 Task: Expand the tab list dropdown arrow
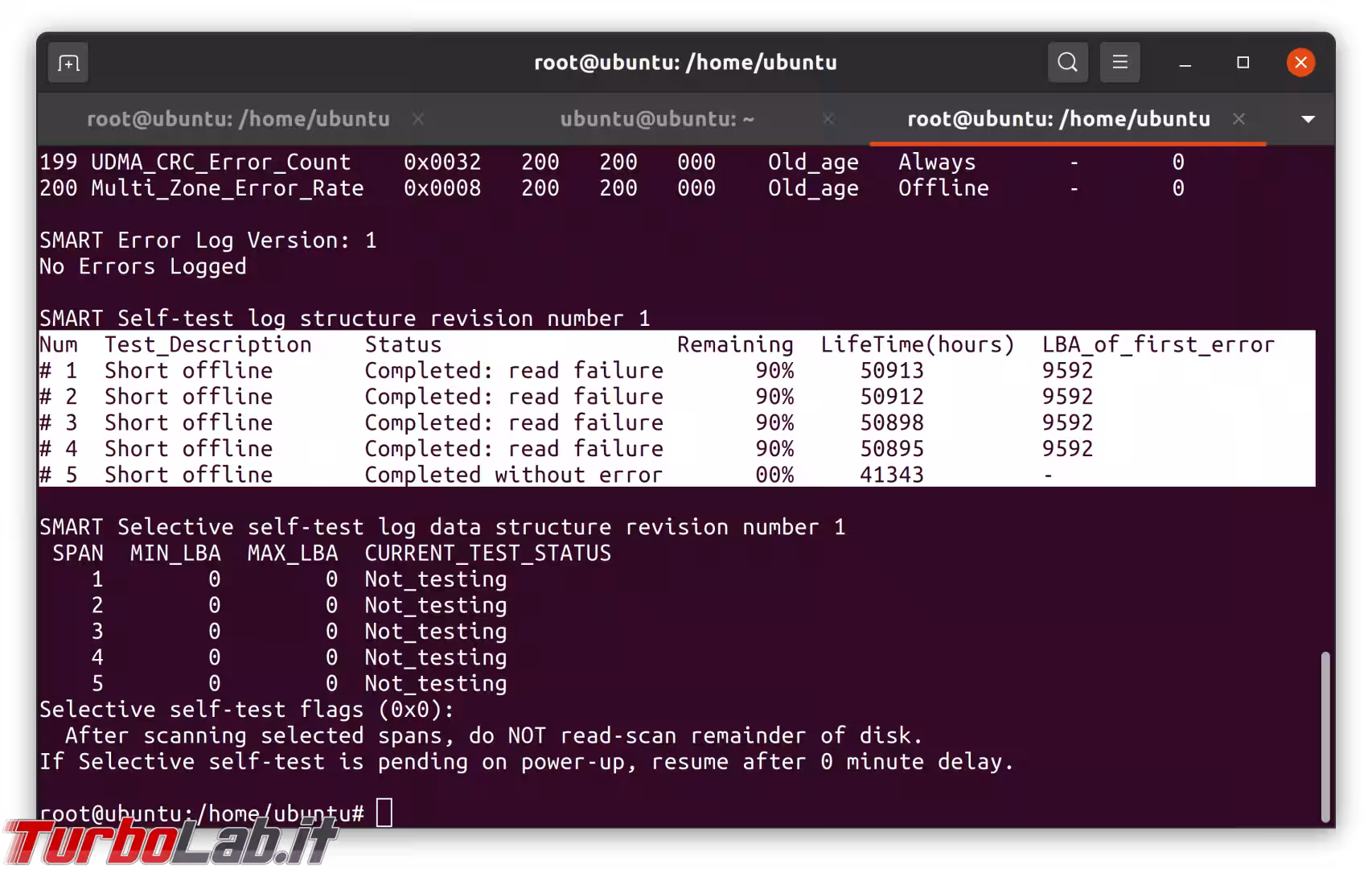pyautogui.click(x=1308, y=119)
